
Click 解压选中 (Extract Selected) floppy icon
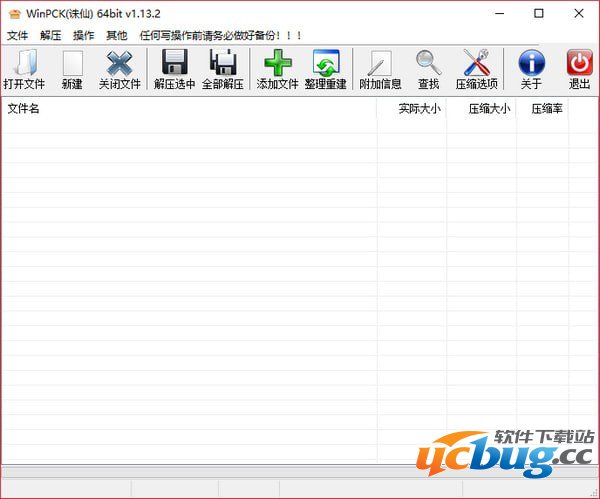pyautogui.click(x=174, y=64)
